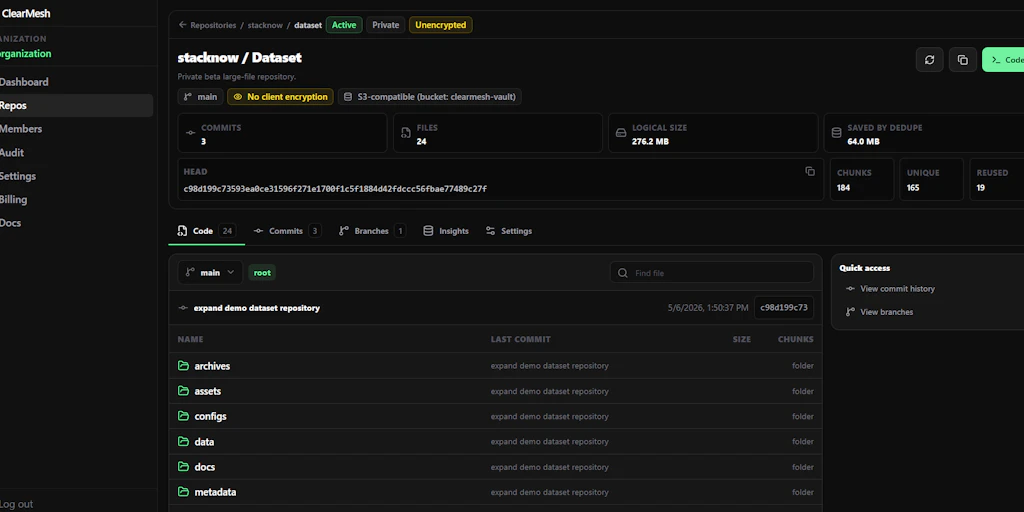Open the configs folder icon
This screenshot has width=1024, height=512.
click(x=184, y=416)
